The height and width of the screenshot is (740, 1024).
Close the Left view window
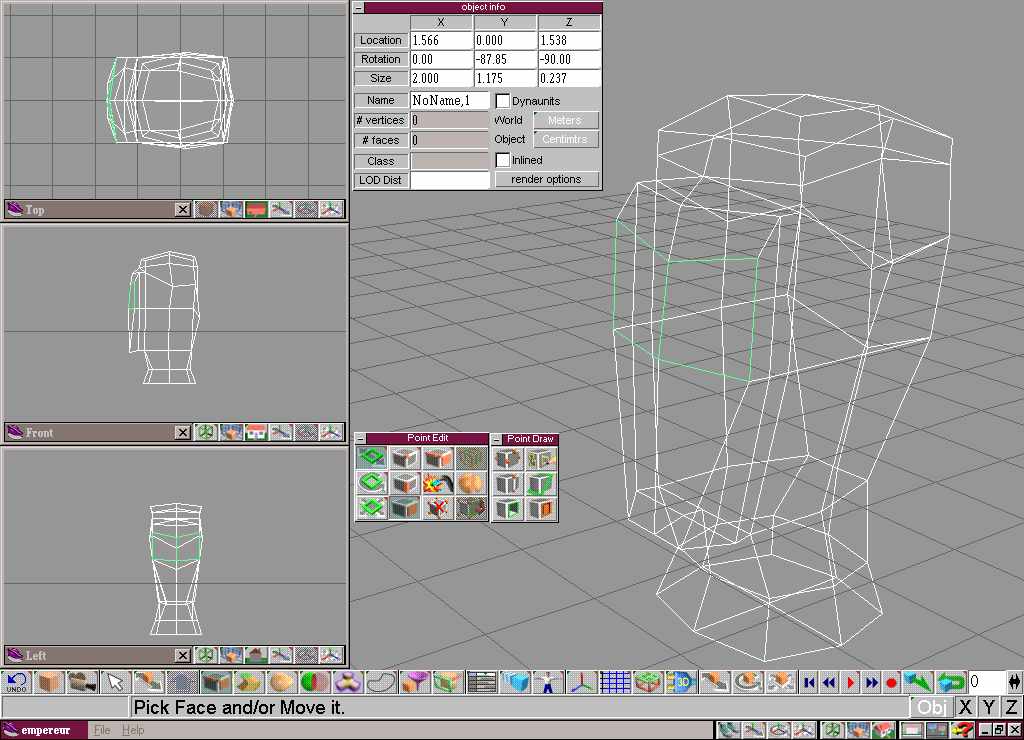click(183, 655)
